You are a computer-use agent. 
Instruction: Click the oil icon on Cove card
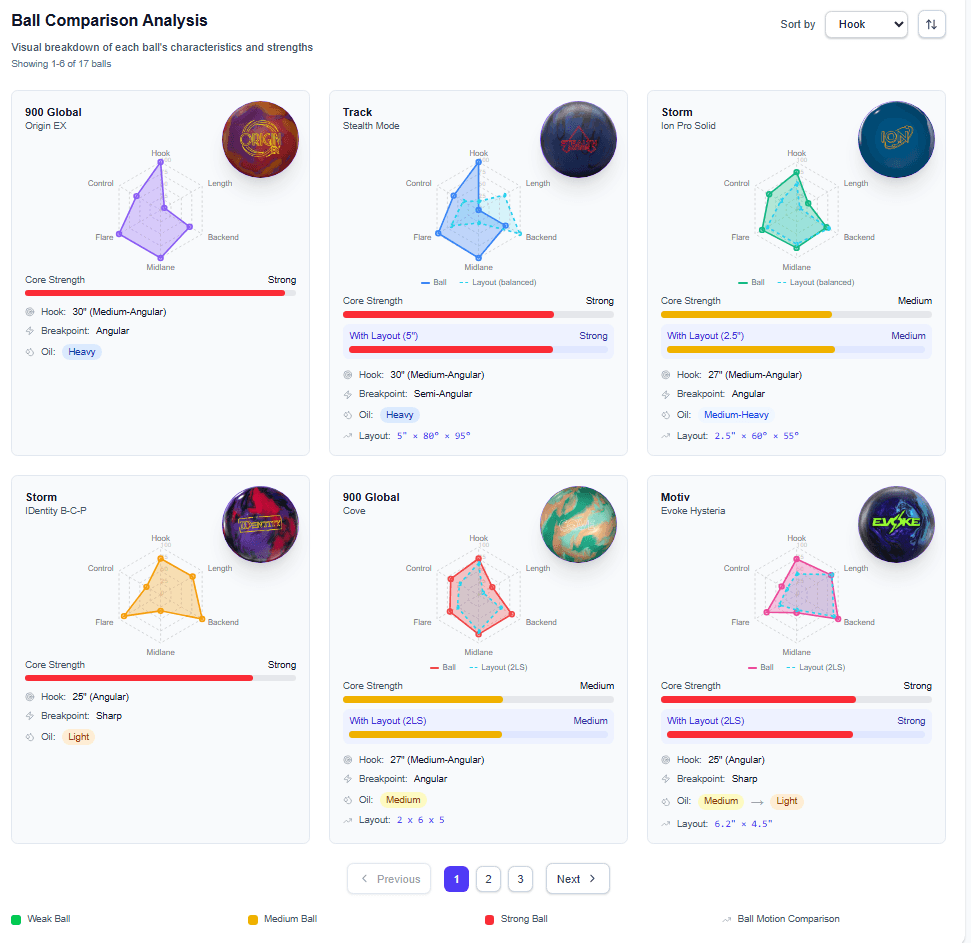348,801
